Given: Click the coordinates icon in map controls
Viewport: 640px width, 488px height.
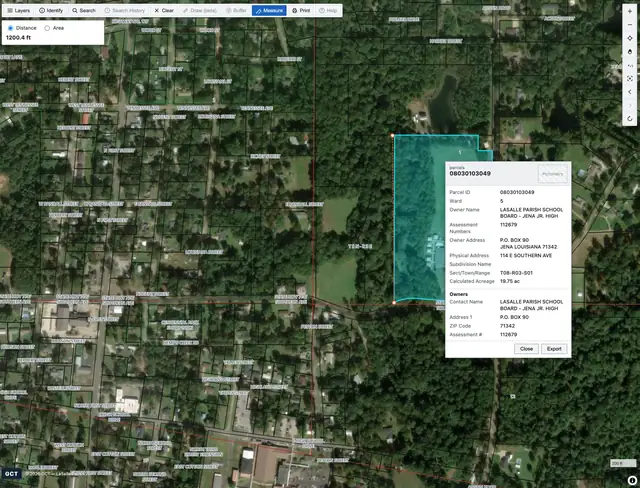Looking at the screenshot, I should click(x=630, y=65).
